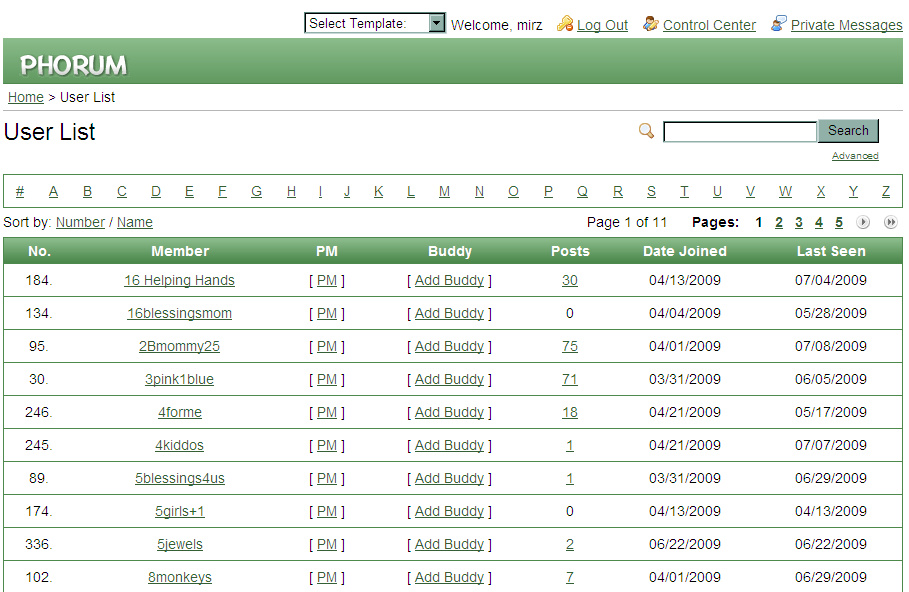The width and height of the screenshot is (909, 592).
Task: Click the Private Messages icon
Action: pyautogui.click(x=779, y=24)
